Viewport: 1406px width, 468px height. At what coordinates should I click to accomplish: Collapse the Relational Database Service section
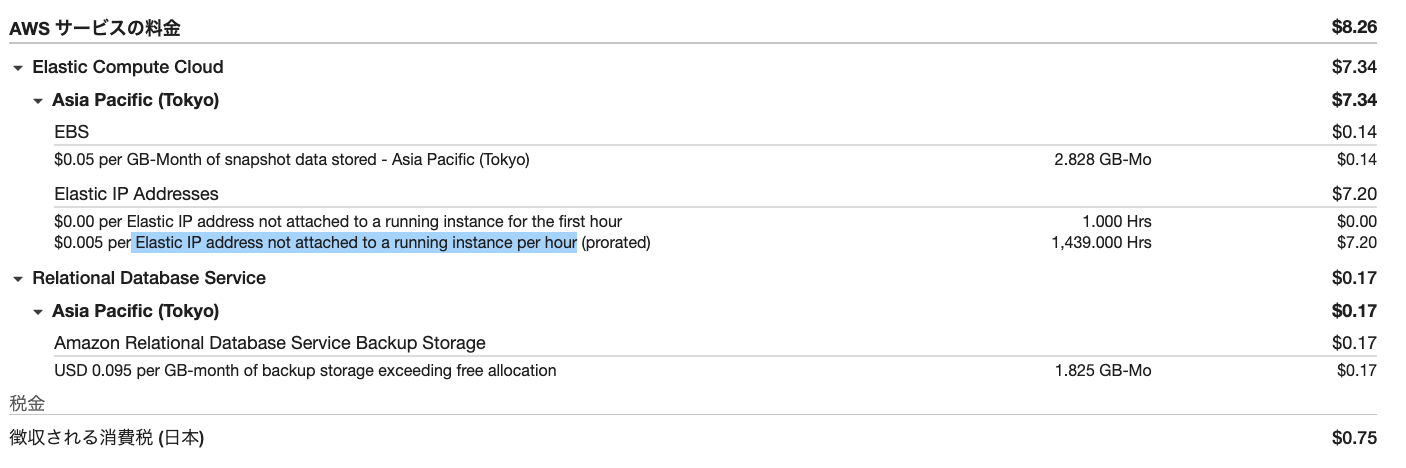click(18, 279)
